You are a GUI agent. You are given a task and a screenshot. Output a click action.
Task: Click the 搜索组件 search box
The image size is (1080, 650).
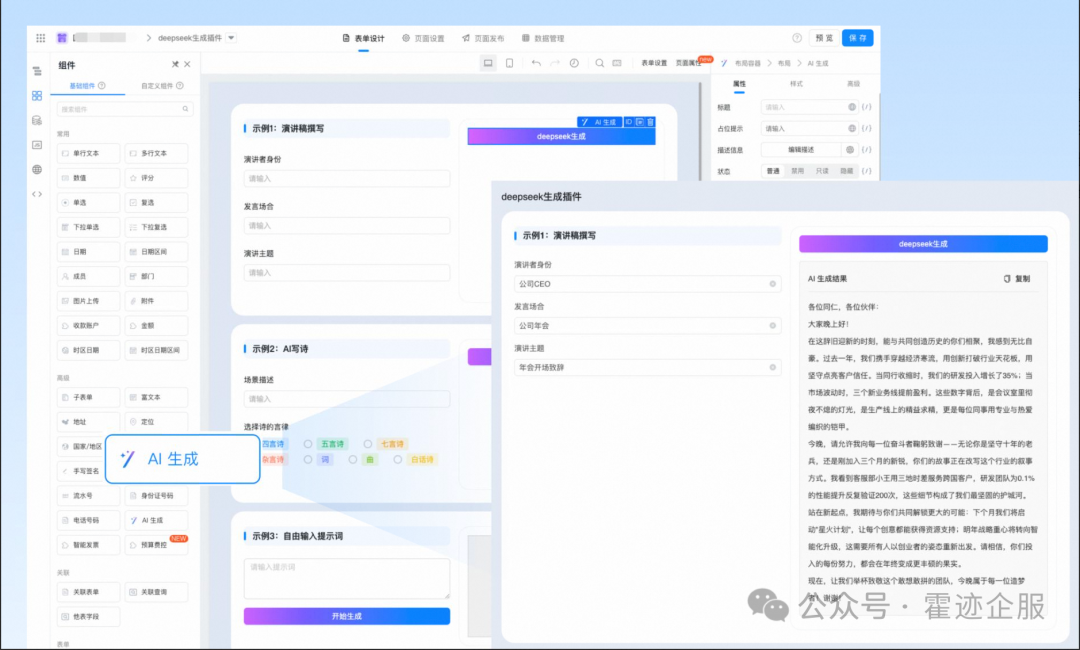click(x=125, y=109)
